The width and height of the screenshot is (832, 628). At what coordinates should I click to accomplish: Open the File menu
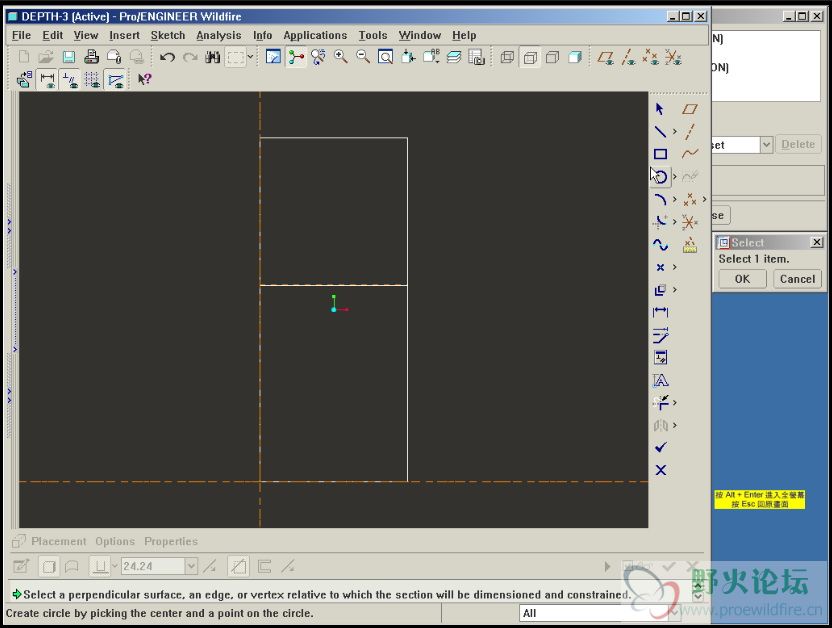click(x=21, y=36)
